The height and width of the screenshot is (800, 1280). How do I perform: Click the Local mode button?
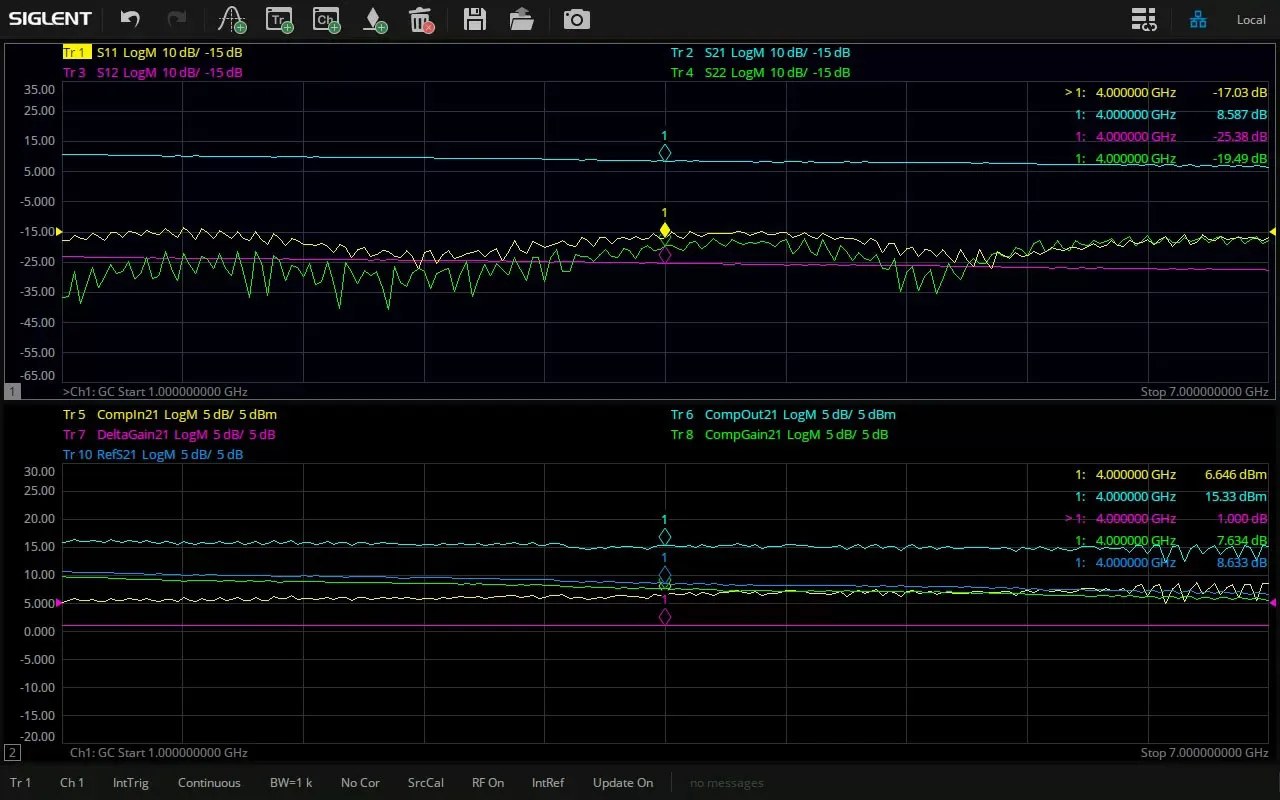point(1251,19)
